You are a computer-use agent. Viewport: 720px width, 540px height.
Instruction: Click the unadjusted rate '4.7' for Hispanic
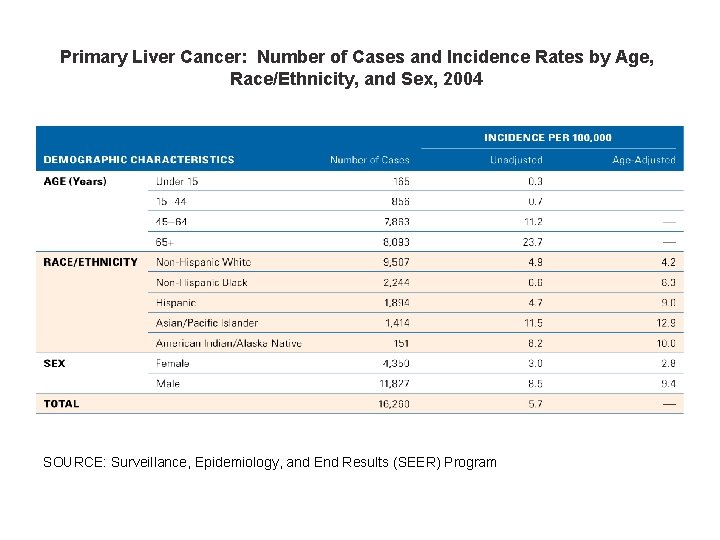tap(535, 303)
